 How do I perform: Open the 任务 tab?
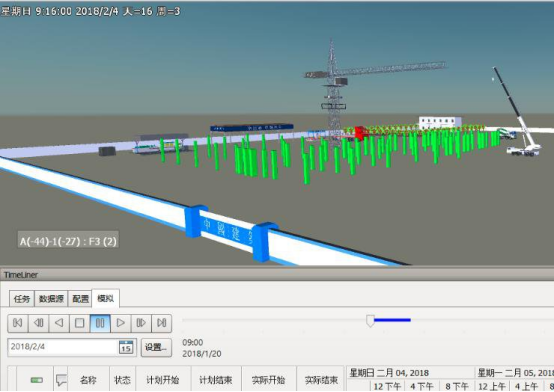point(22,299)
